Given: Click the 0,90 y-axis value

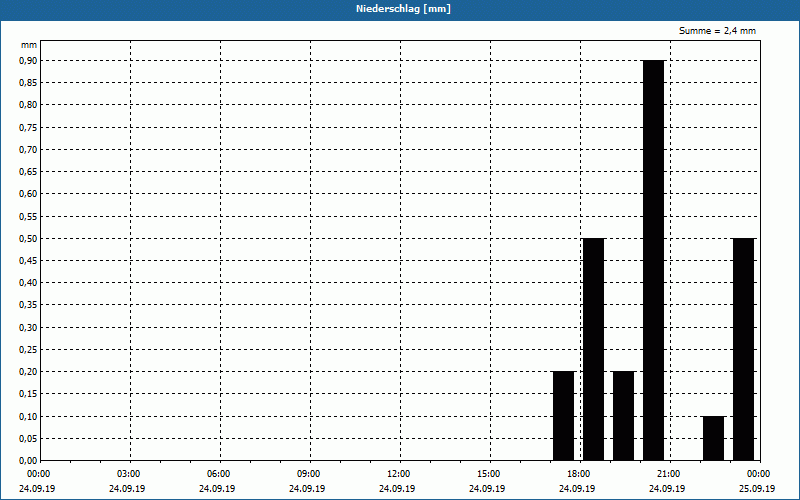Looking at the screenshot, I should point(28,61).
